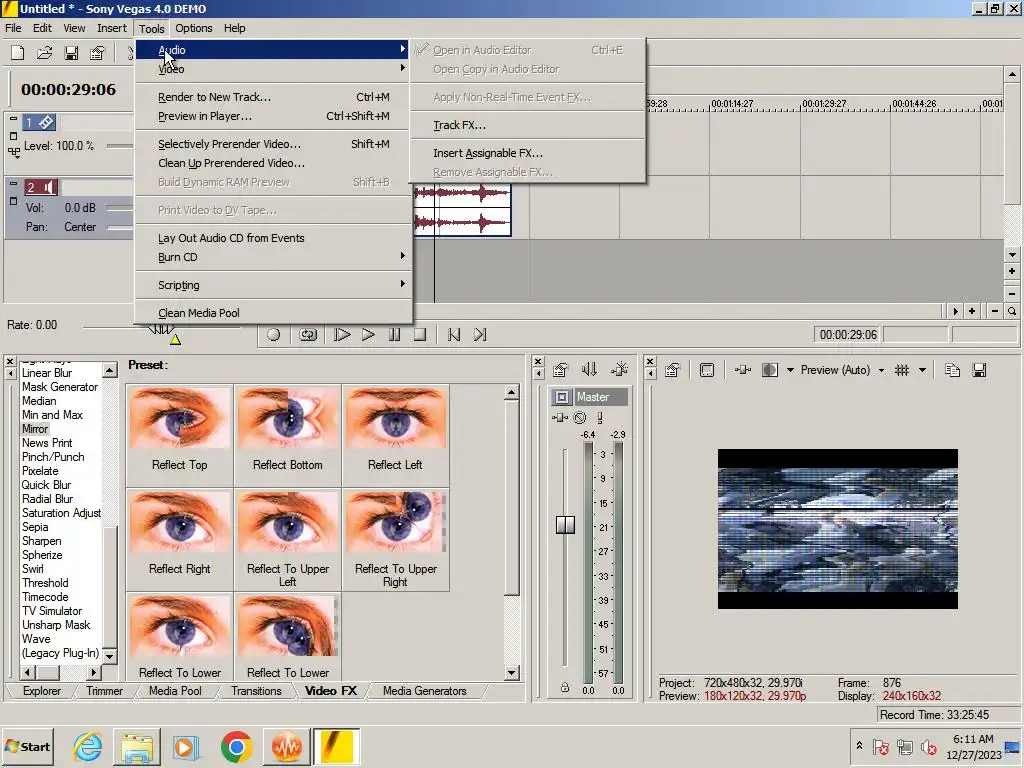Click Preview on External Monitor icon
This screenshot has height=768, width=1024.
[x=707, y=370]
